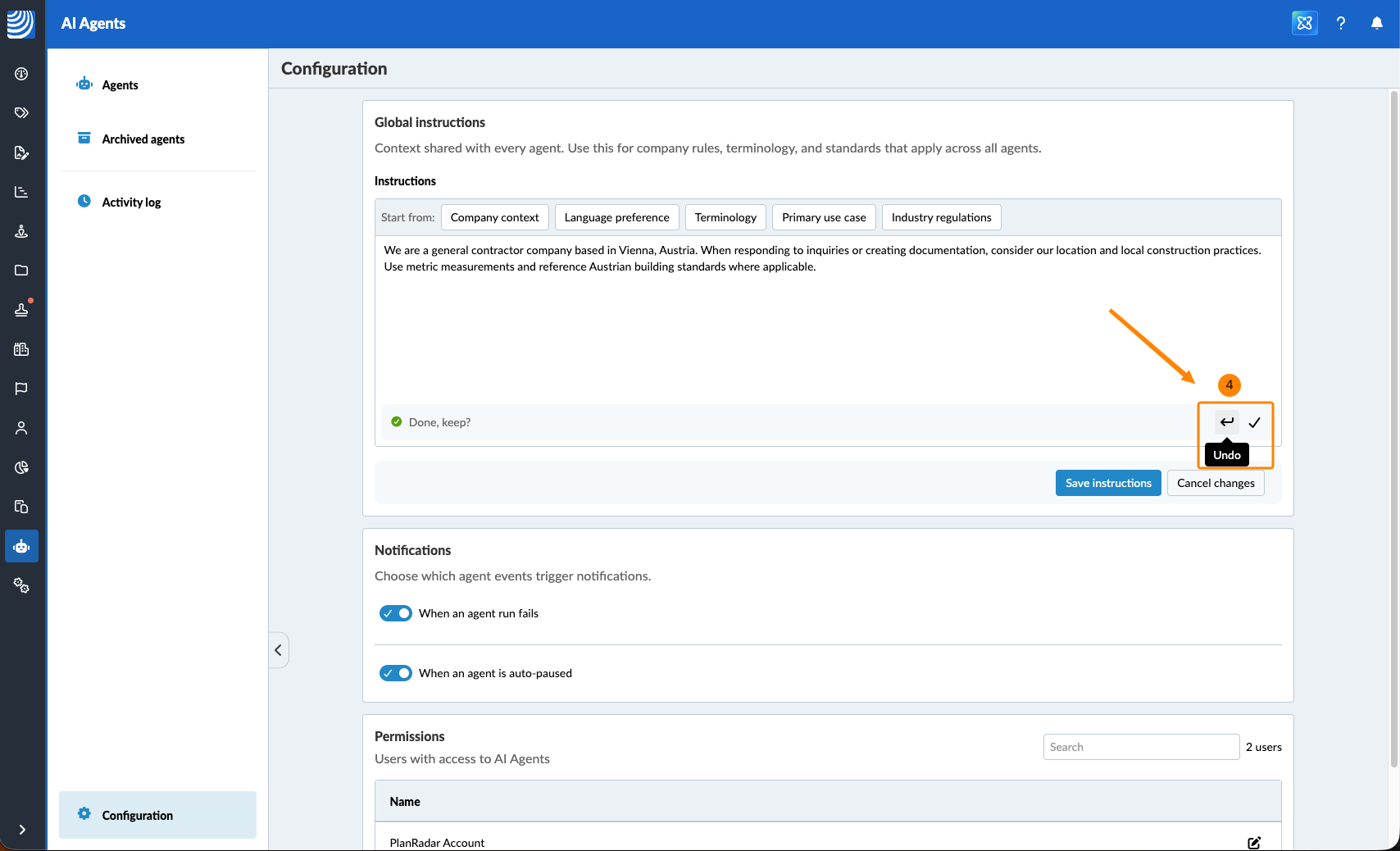The image size is (1400, 851).
Task: Open the notifications bell icon
Action: point(1377,23)
